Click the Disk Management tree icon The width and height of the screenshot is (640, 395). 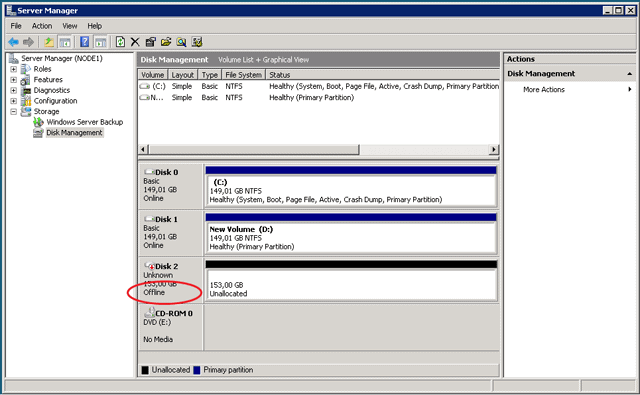[x=38, y=133]
